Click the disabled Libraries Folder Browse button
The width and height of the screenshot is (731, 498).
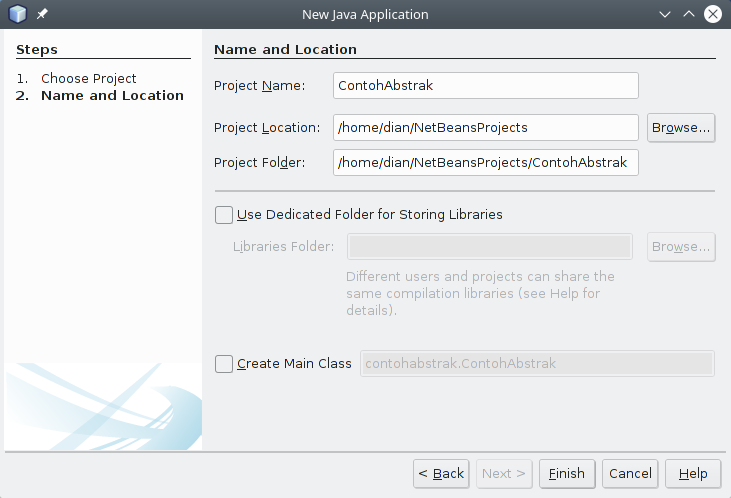pos(681,247)
